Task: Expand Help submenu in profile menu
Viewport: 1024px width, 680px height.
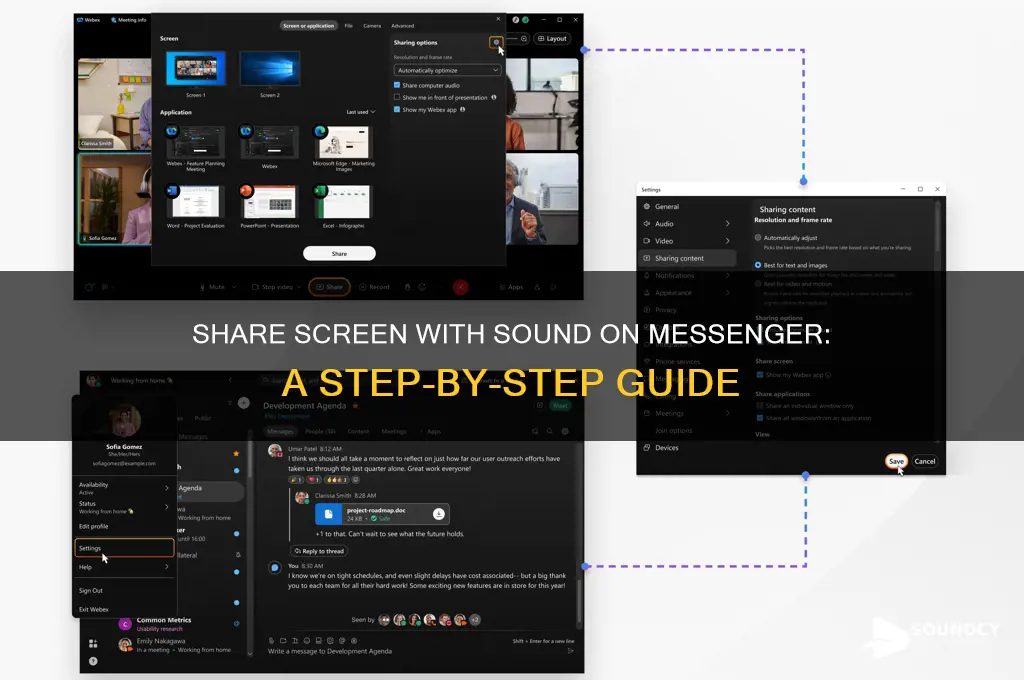Action: click(x=167, y=567)
